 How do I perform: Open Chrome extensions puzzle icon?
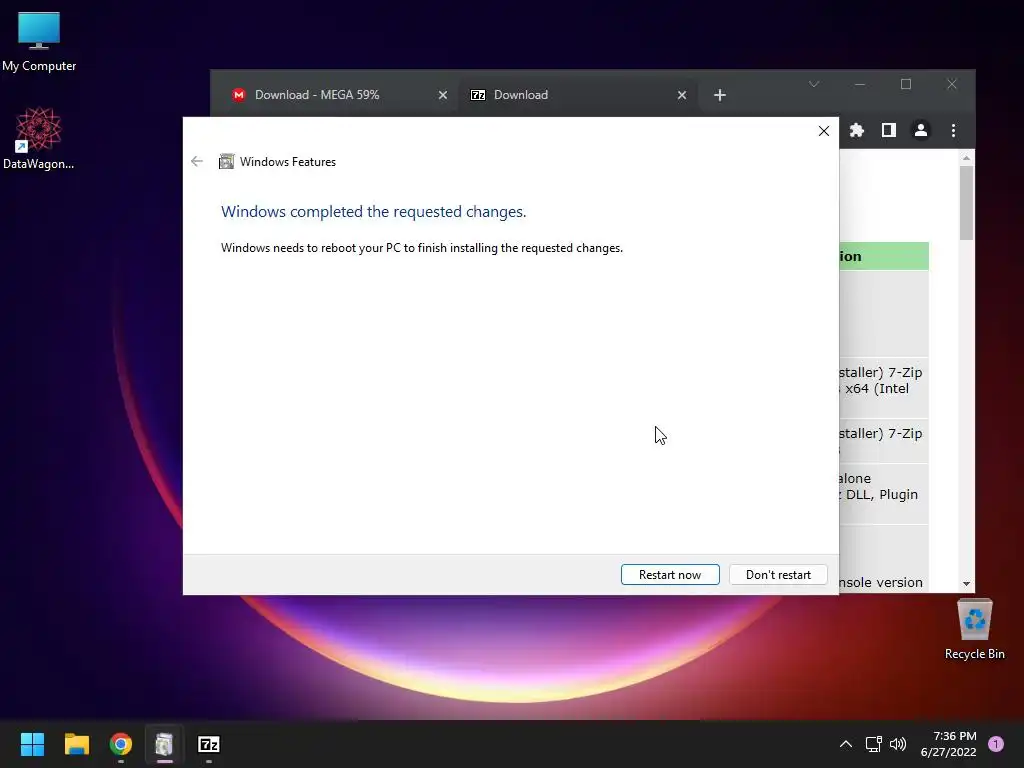pyautogui.click(x=857, y=131)
